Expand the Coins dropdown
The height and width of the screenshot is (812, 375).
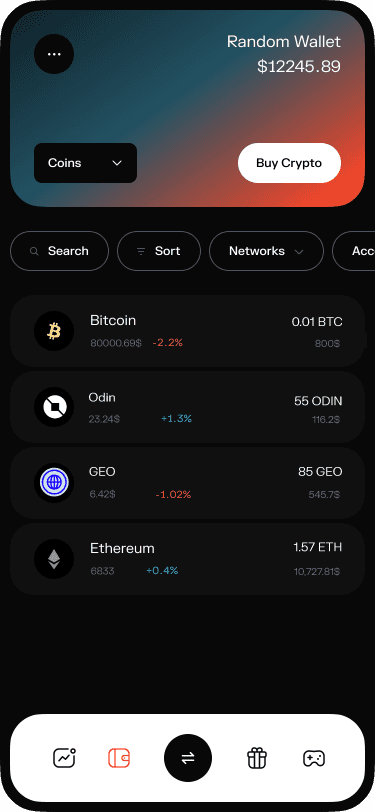click(x=85, y=163)
